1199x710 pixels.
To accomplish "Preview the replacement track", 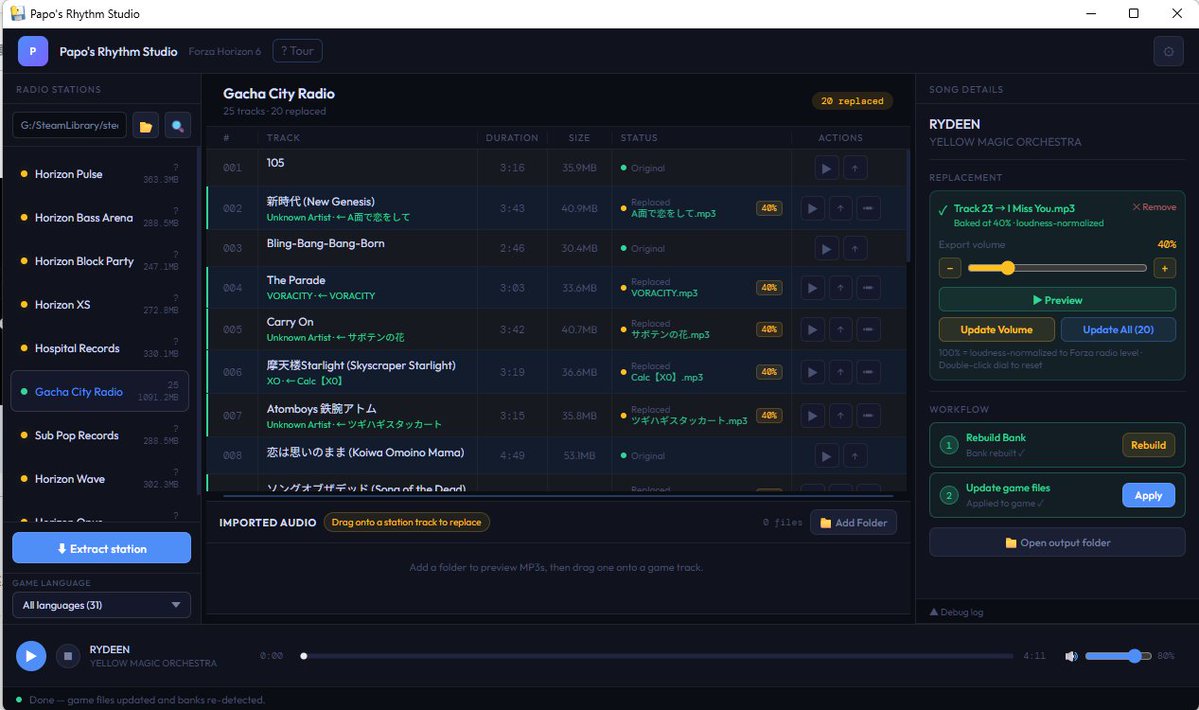I will (x=1057, y=300).
